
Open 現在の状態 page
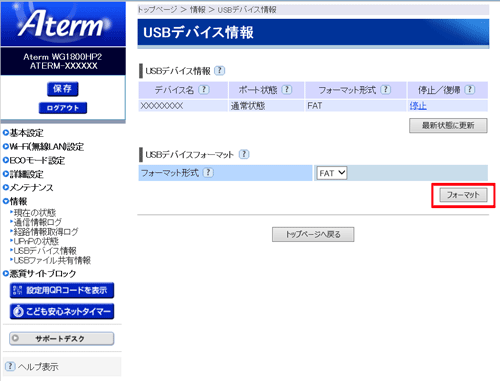click(35, 213)
